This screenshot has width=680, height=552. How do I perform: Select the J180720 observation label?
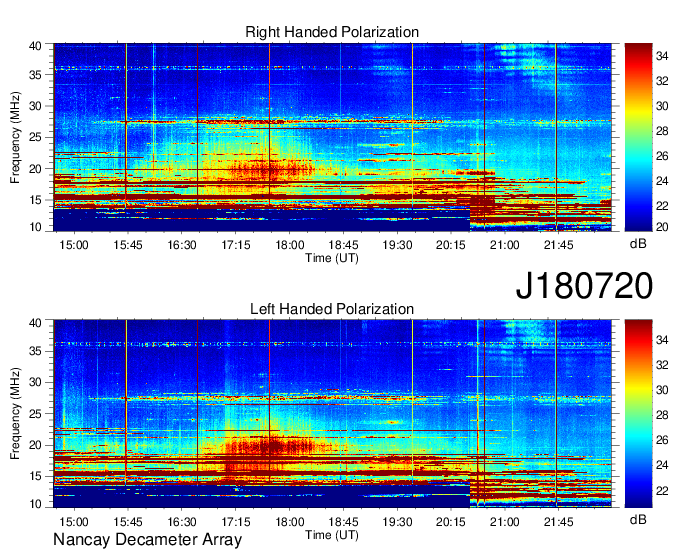(584, 286)
